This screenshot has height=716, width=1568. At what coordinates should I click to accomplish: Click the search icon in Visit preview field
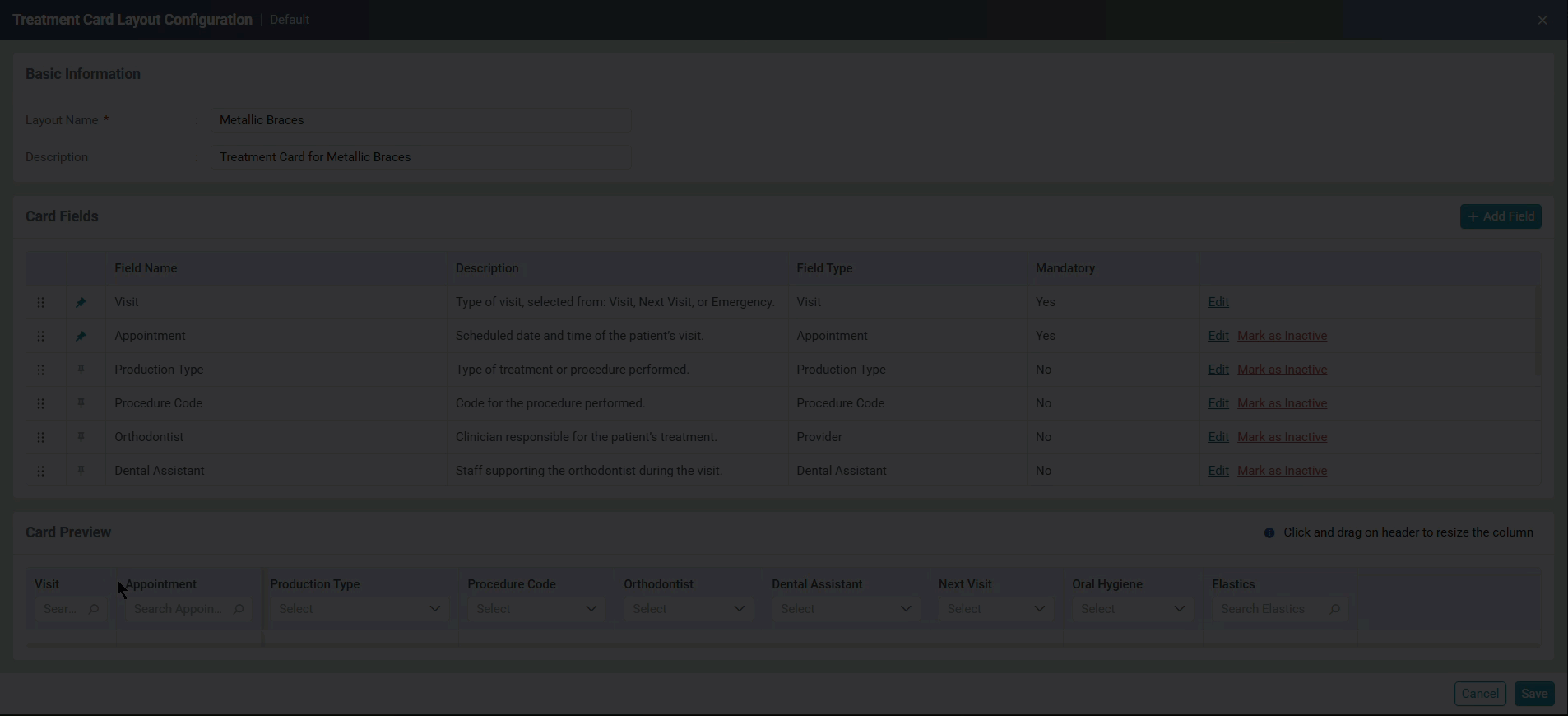pos(94,609)
